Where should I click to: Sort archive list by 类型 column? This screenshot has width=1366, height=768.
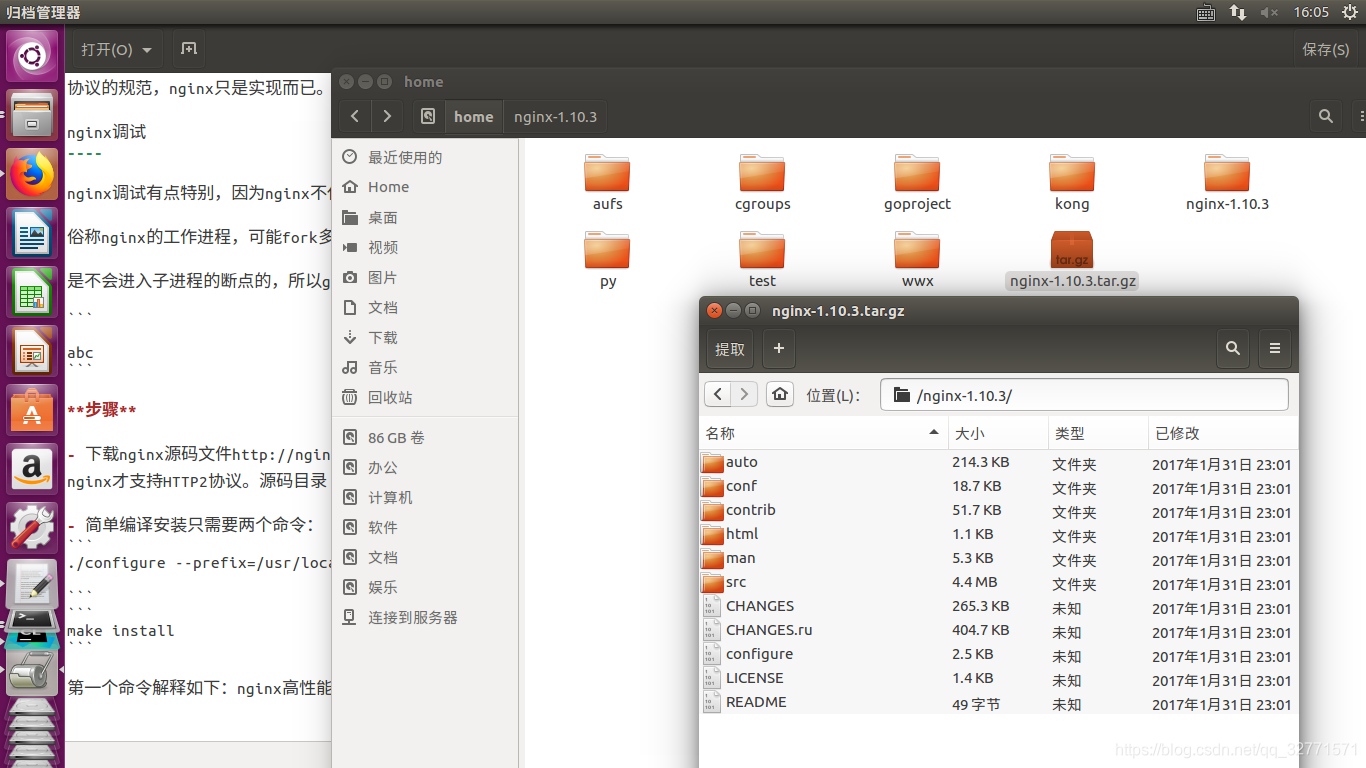(1097, 433)
